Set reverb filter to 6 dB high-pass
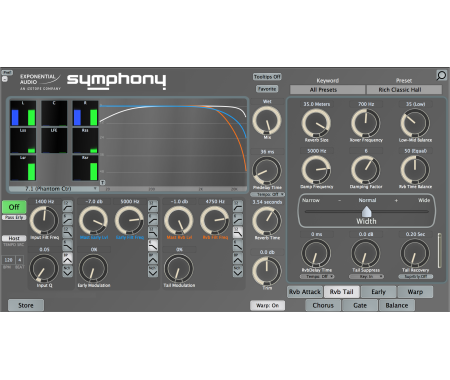 click(238, 219)
